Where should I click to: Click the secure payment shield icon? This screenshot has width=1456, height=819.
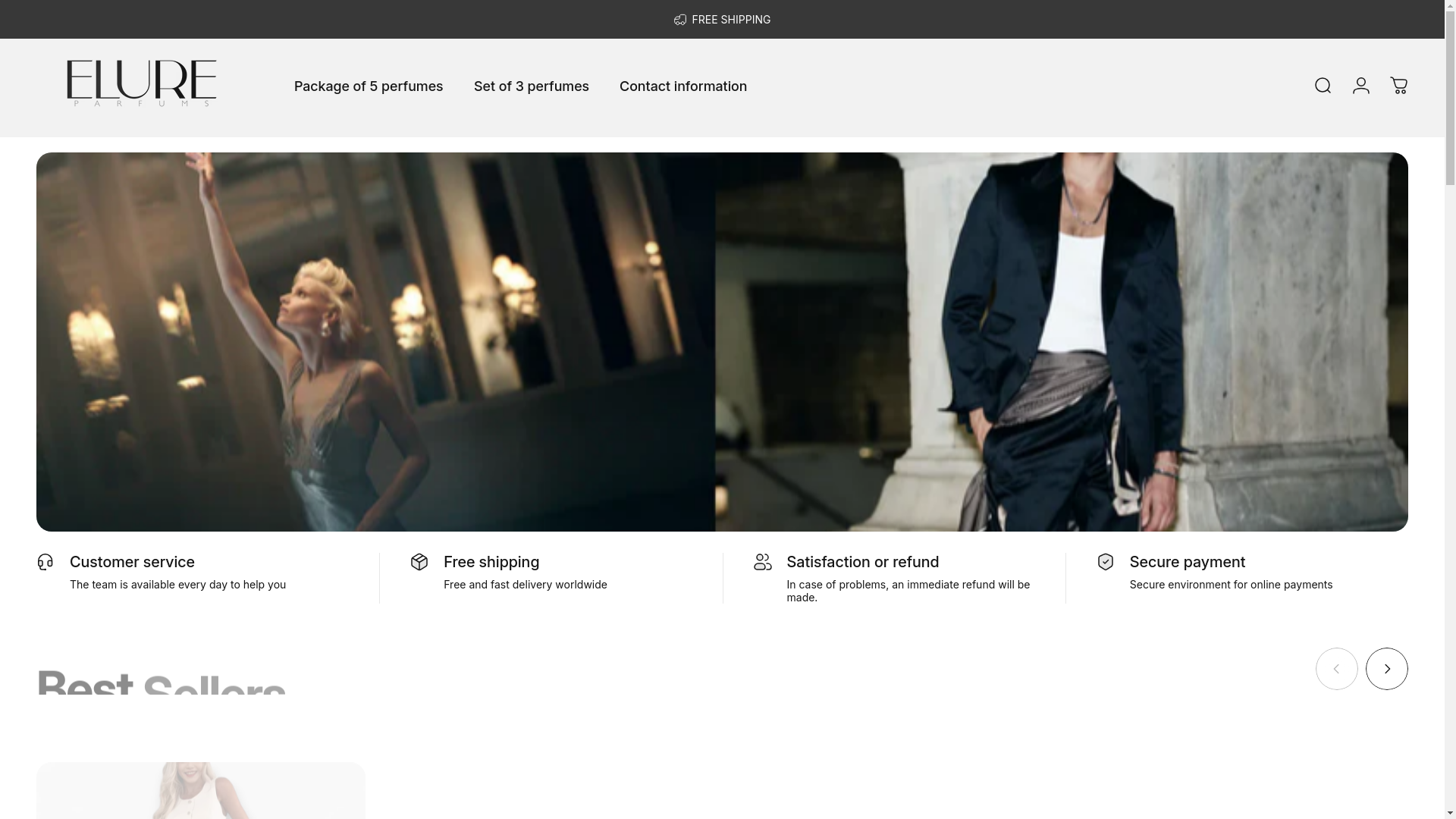pos(1106,562)
